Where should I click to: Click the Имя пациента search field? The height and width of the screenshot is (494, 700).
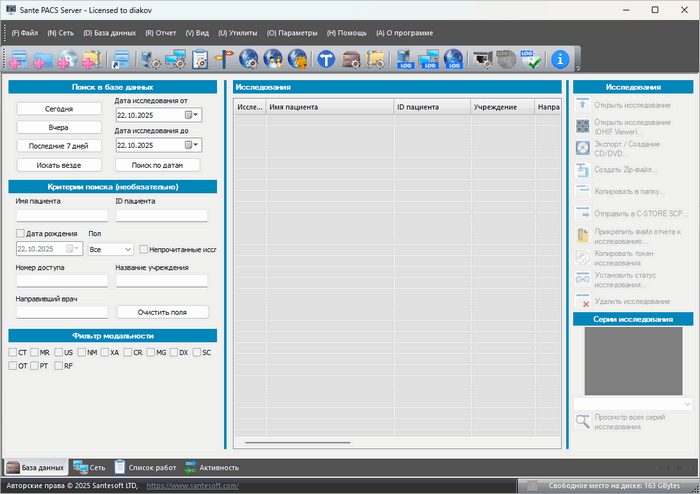click(x=61, y=215)
